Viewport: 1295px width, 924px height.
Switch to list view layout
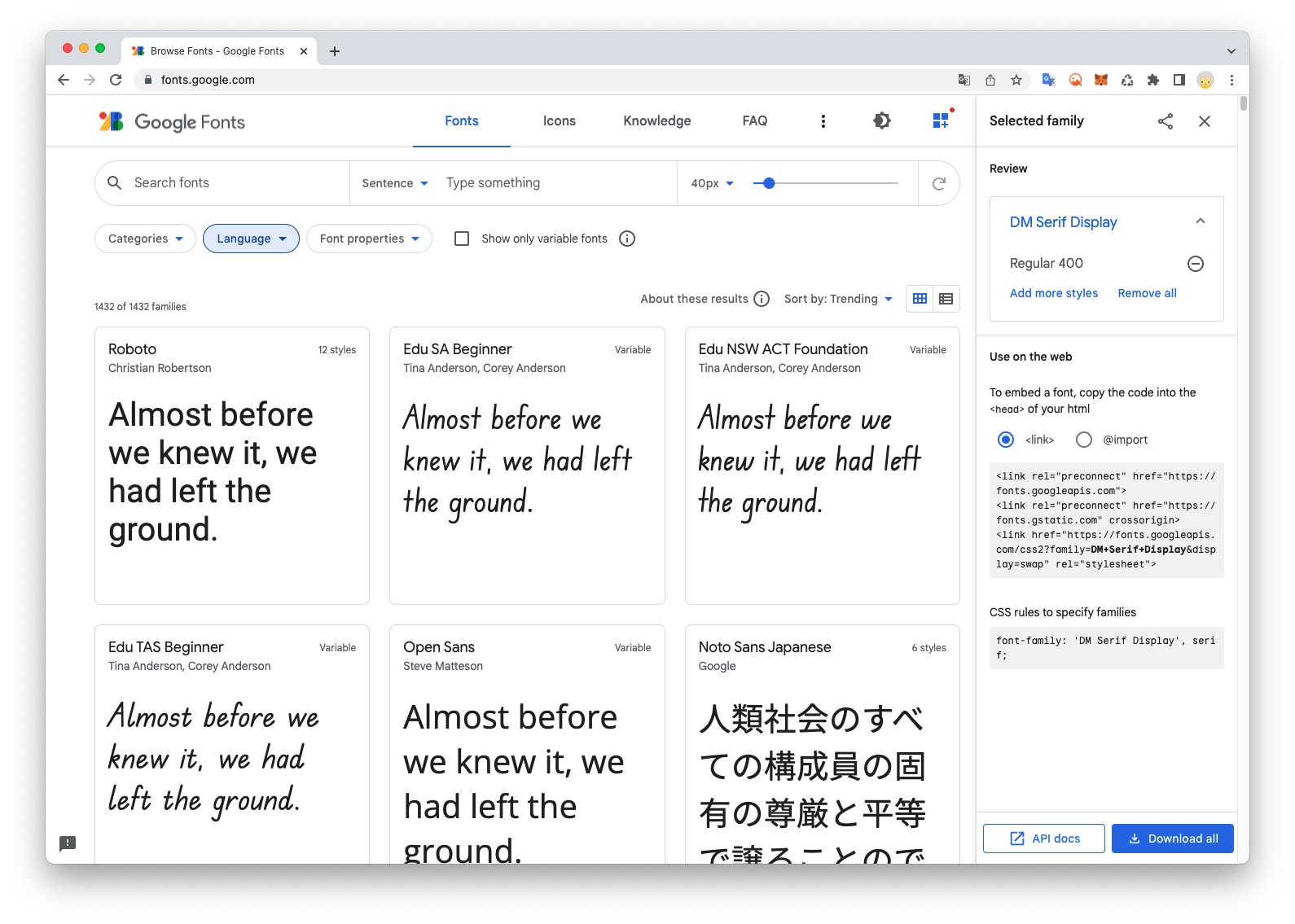point(946,299)
